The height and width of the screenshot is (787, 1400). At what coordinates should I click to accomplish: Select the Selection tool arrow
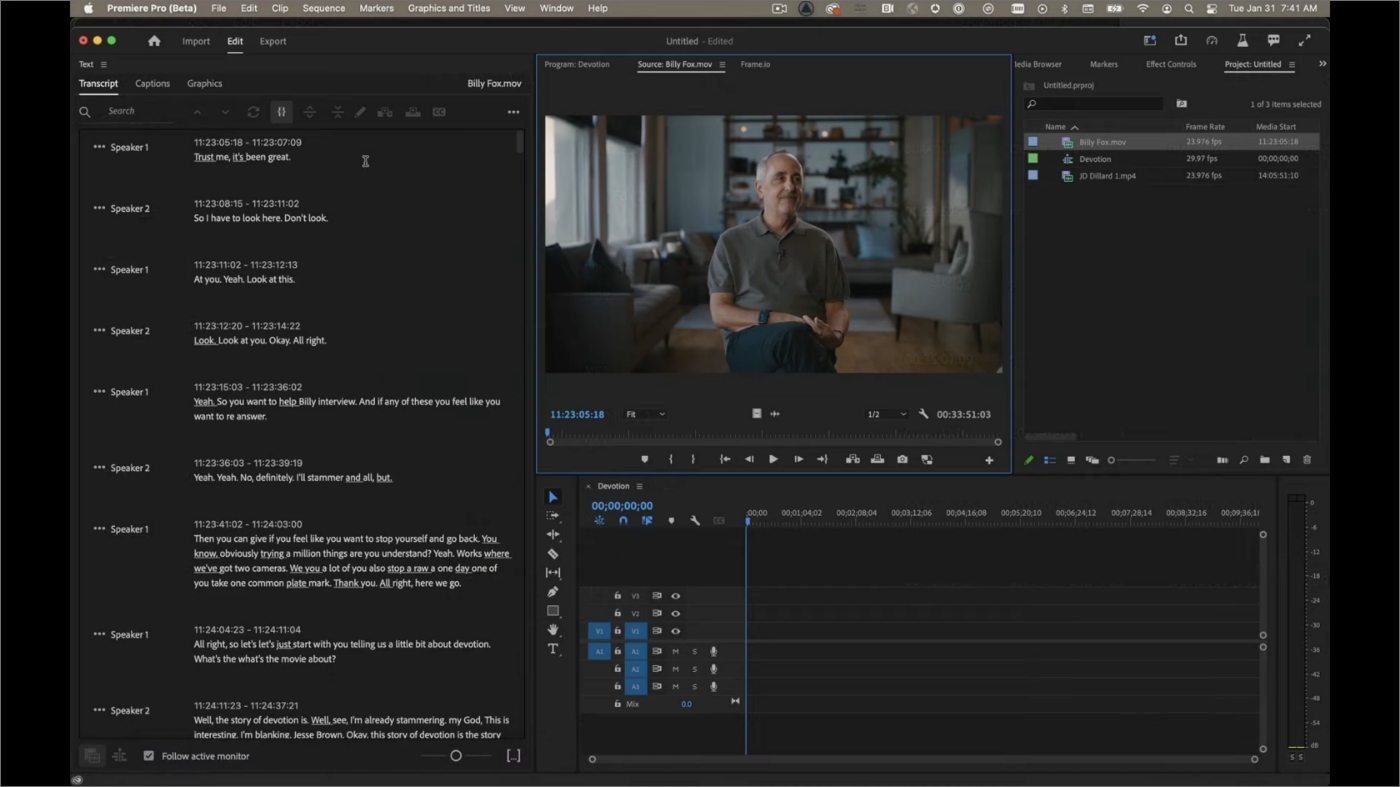pos(553,497)
